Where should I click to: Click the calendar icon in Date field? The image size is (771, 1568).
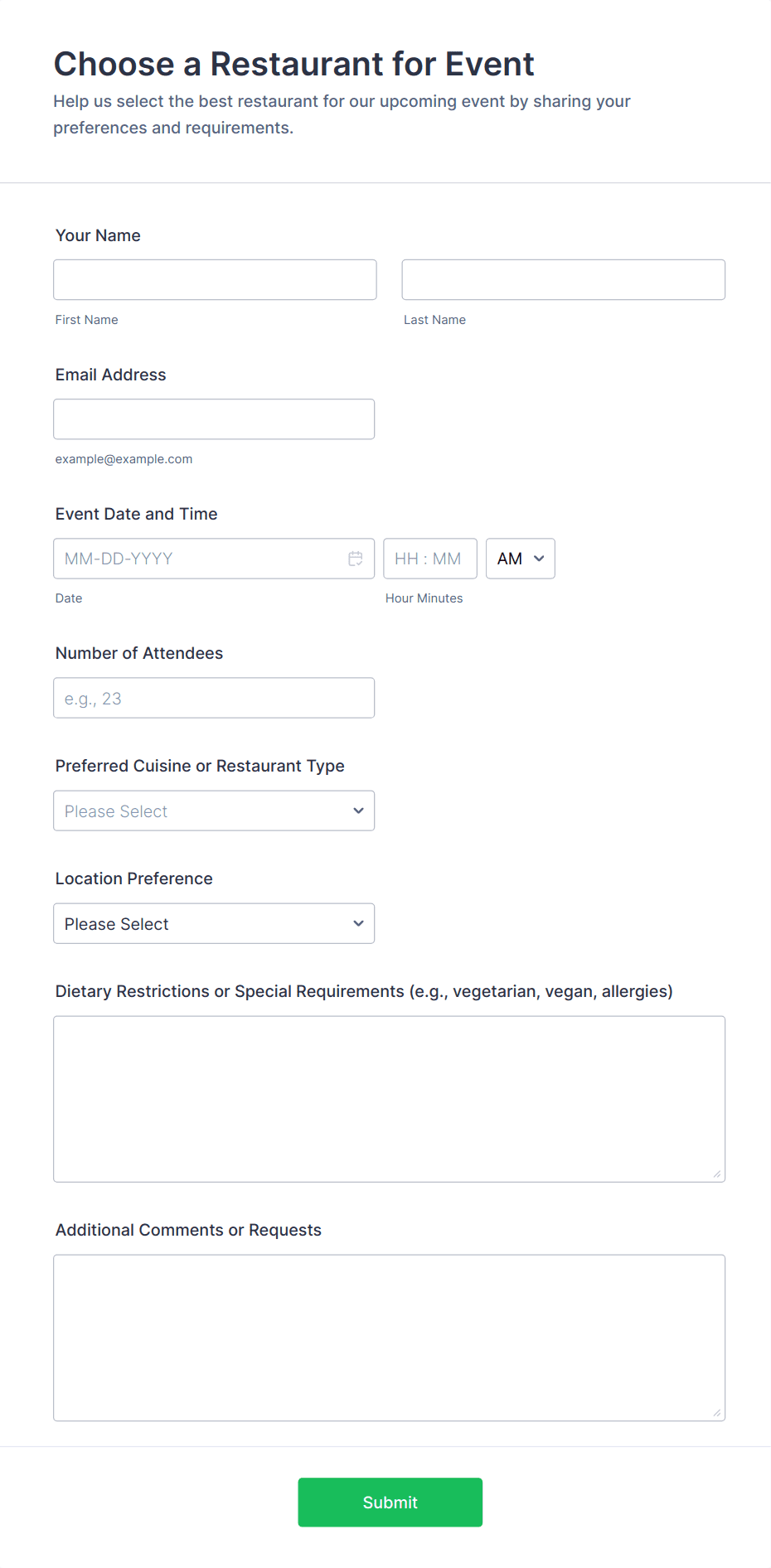pyautogui.click(x=355, y=559)
